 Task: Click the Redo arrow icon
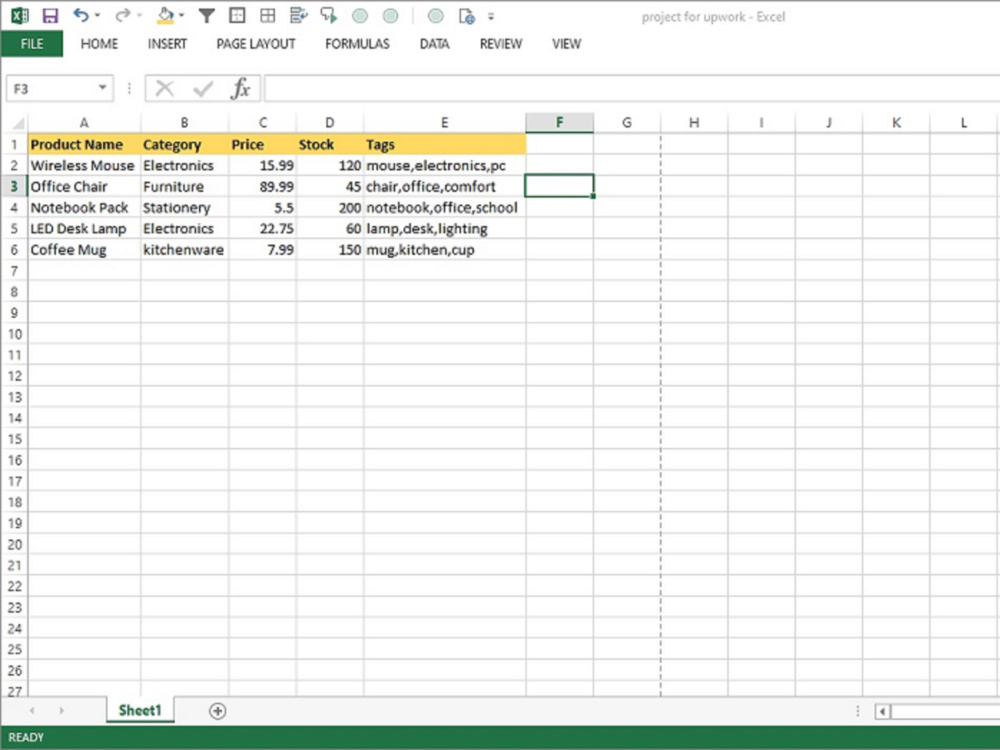[122, 15]
